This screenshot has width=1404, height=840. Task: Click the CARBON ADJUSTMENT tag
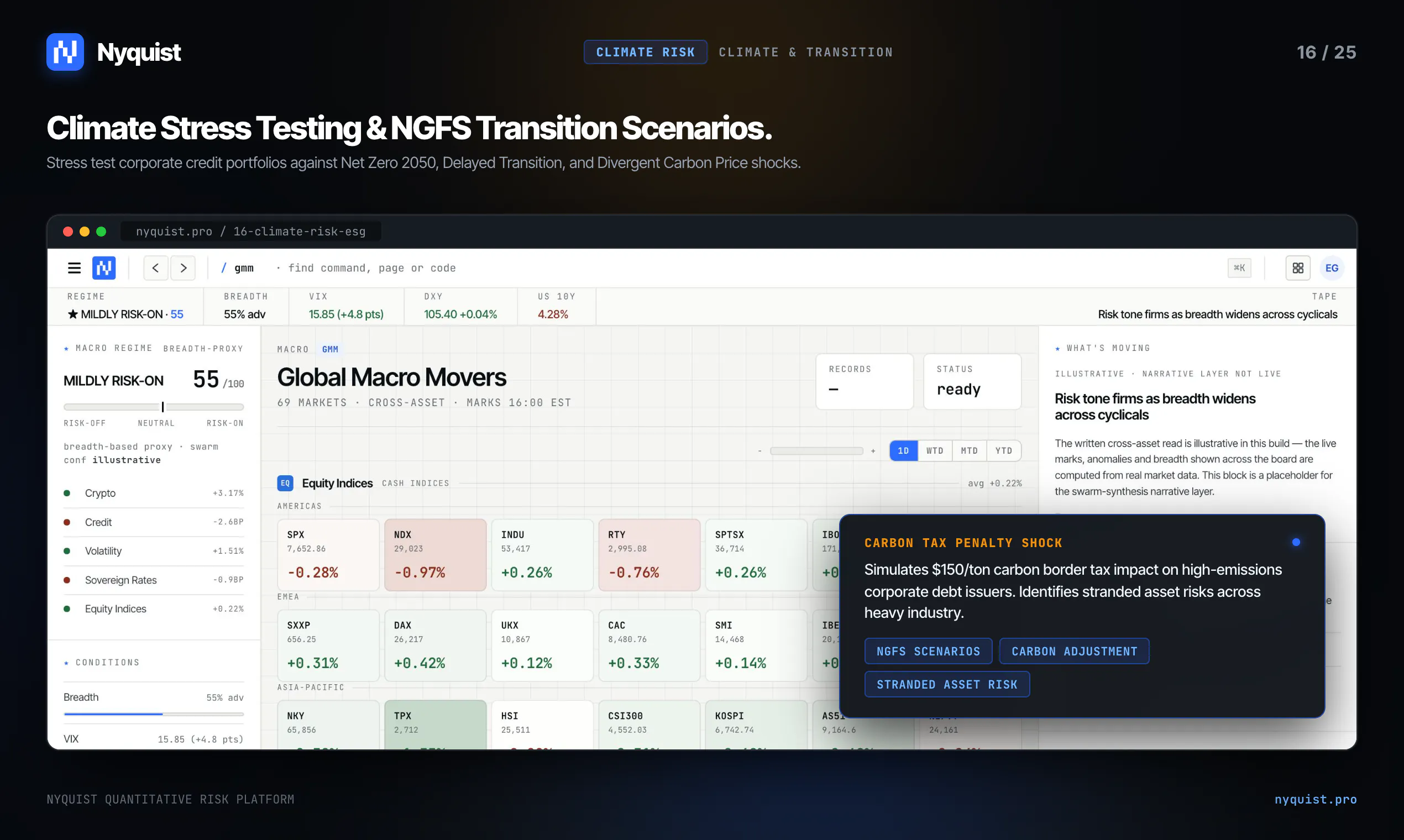click(1074, 651)
